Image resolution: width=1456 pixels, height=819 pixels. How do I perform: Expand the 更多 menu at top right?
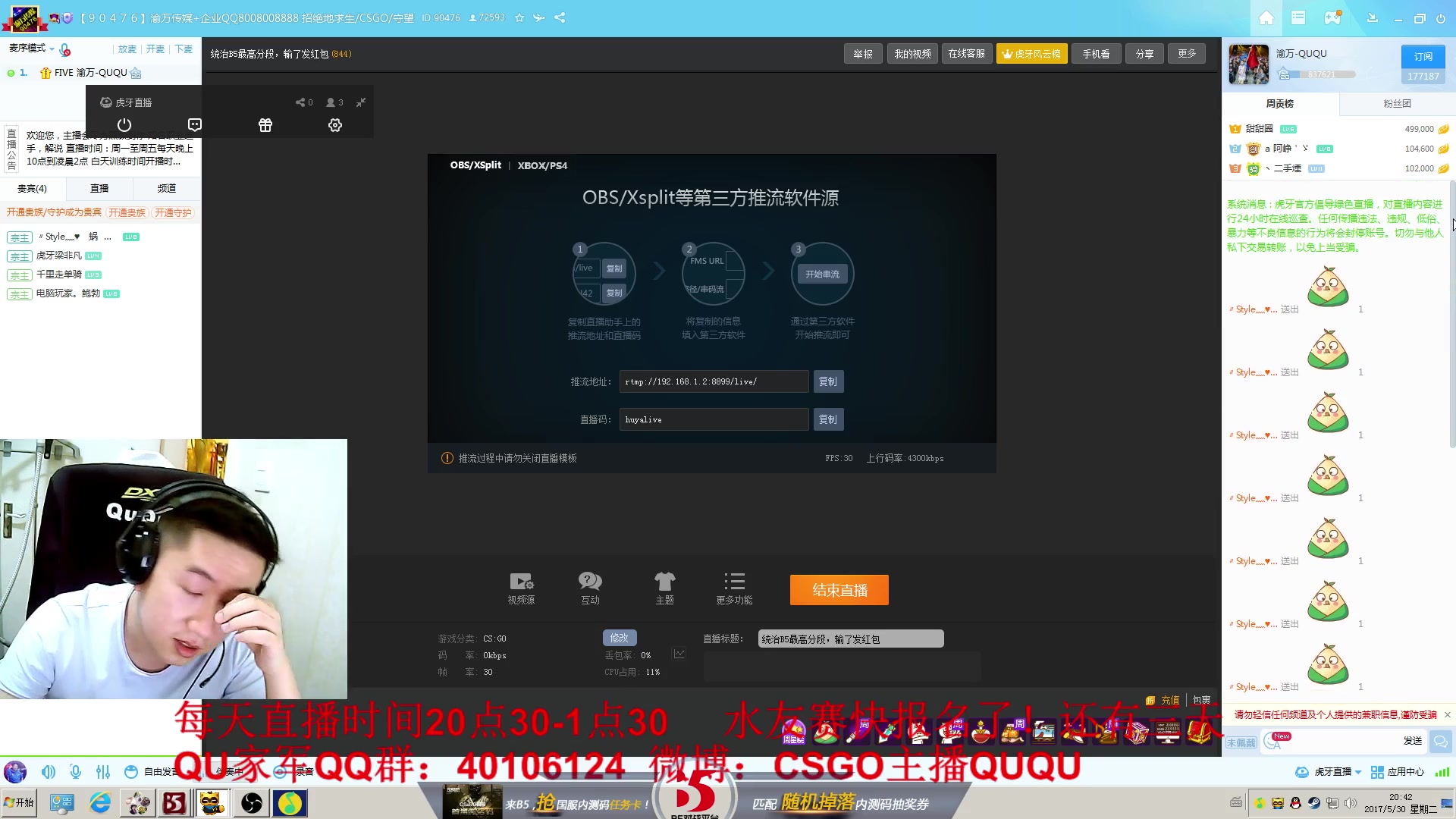point(1187,53)
